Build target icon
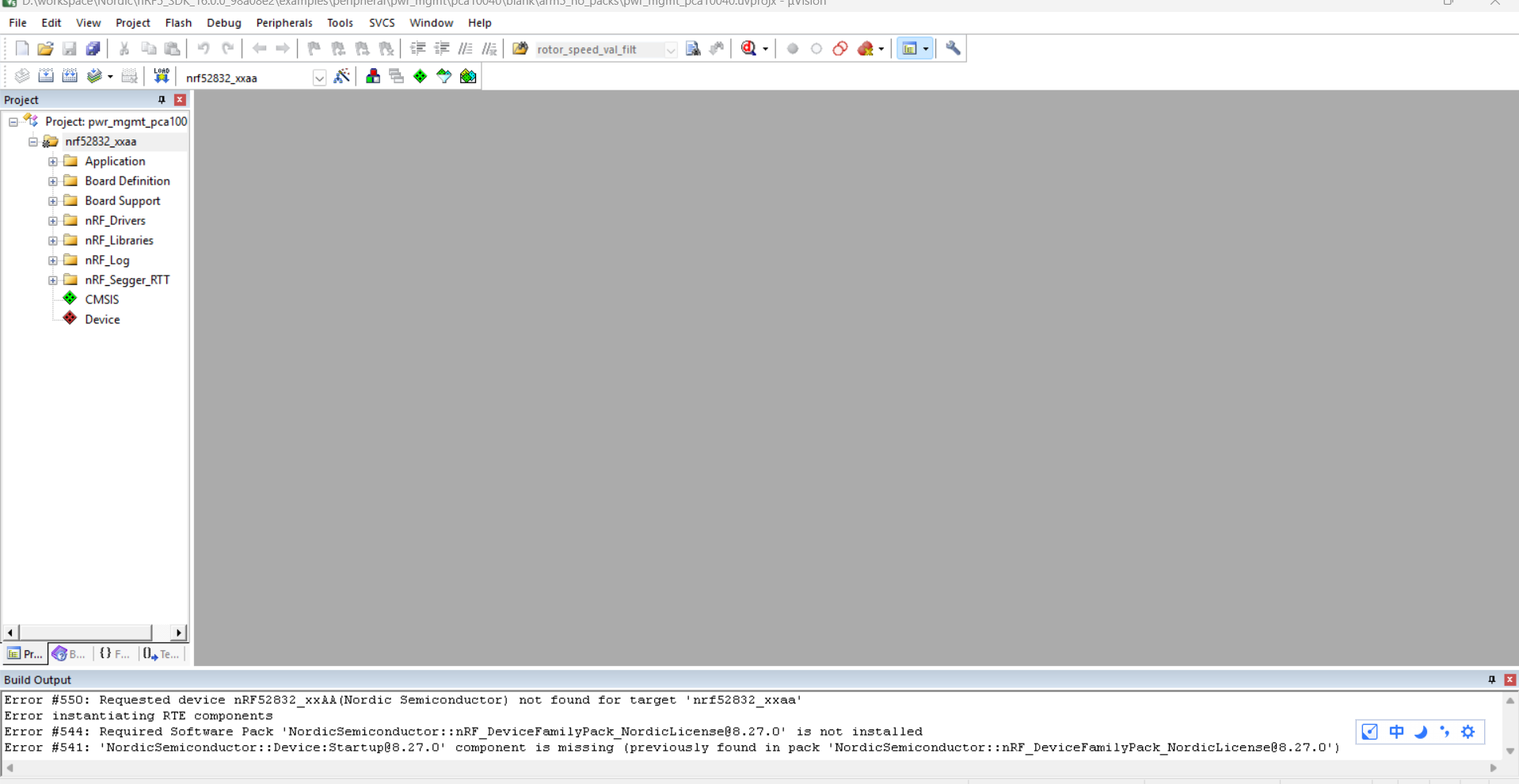Screen dimensions: 1519x784 (x=46, y=77)
